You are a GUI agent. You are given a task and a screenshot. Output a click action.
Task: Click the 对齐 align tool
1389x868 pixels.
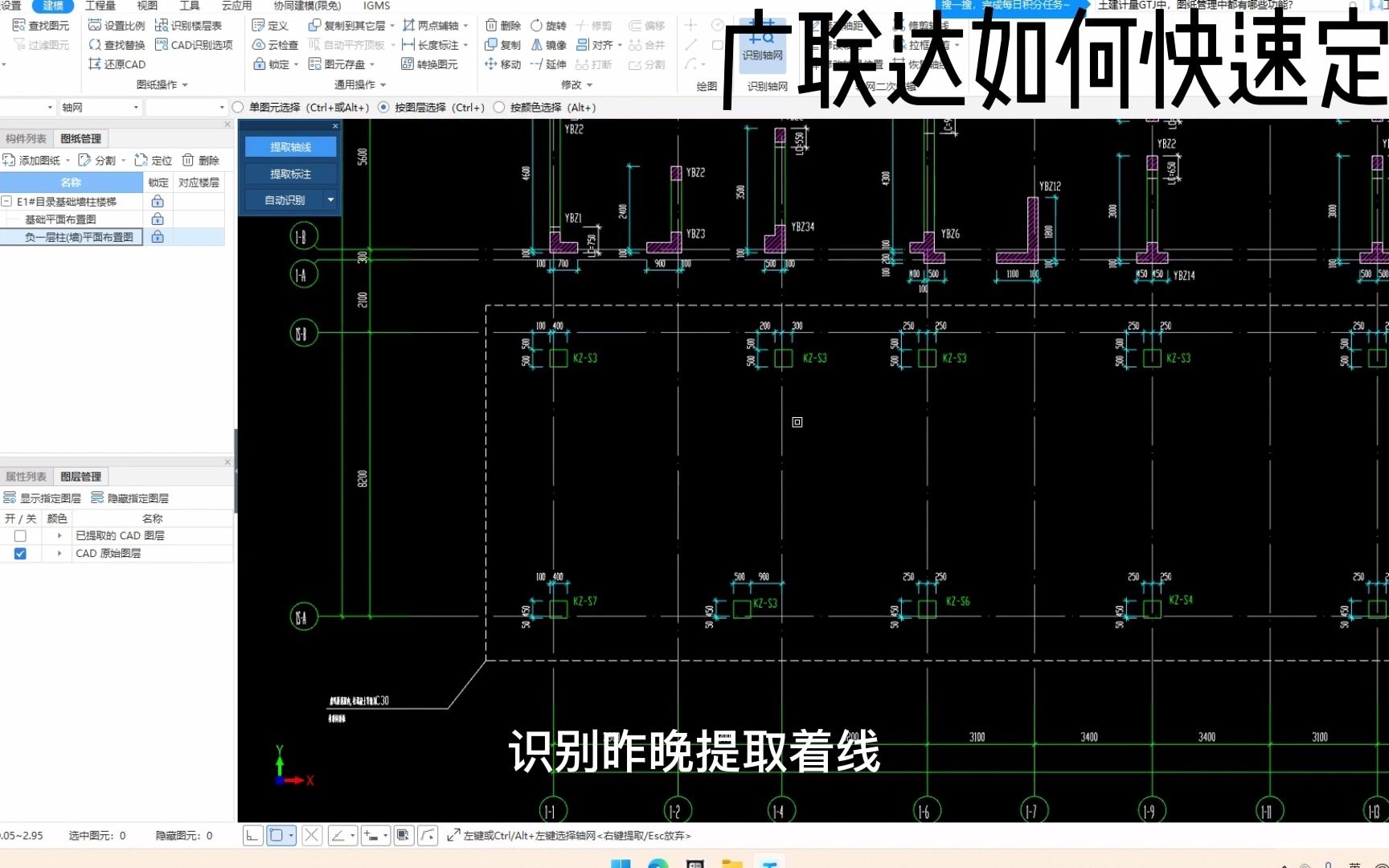coord(594,45)
